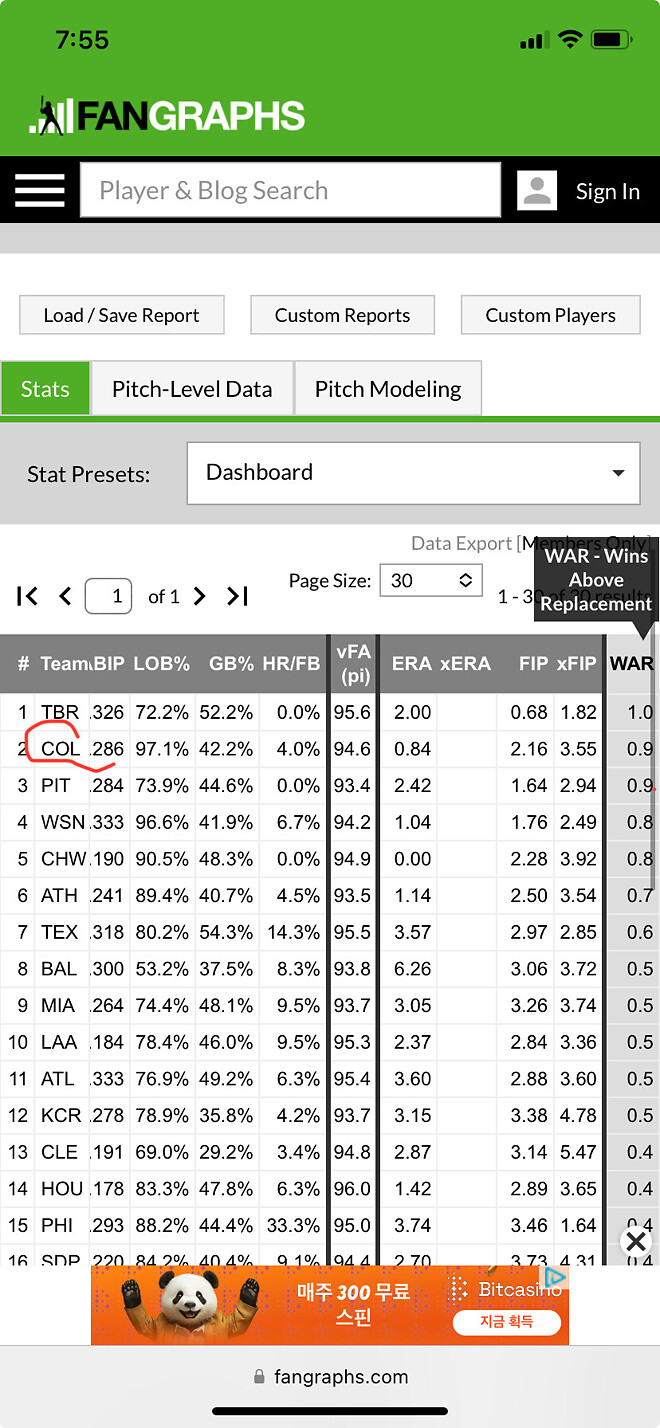Close the overlay ad with X

636,1242
